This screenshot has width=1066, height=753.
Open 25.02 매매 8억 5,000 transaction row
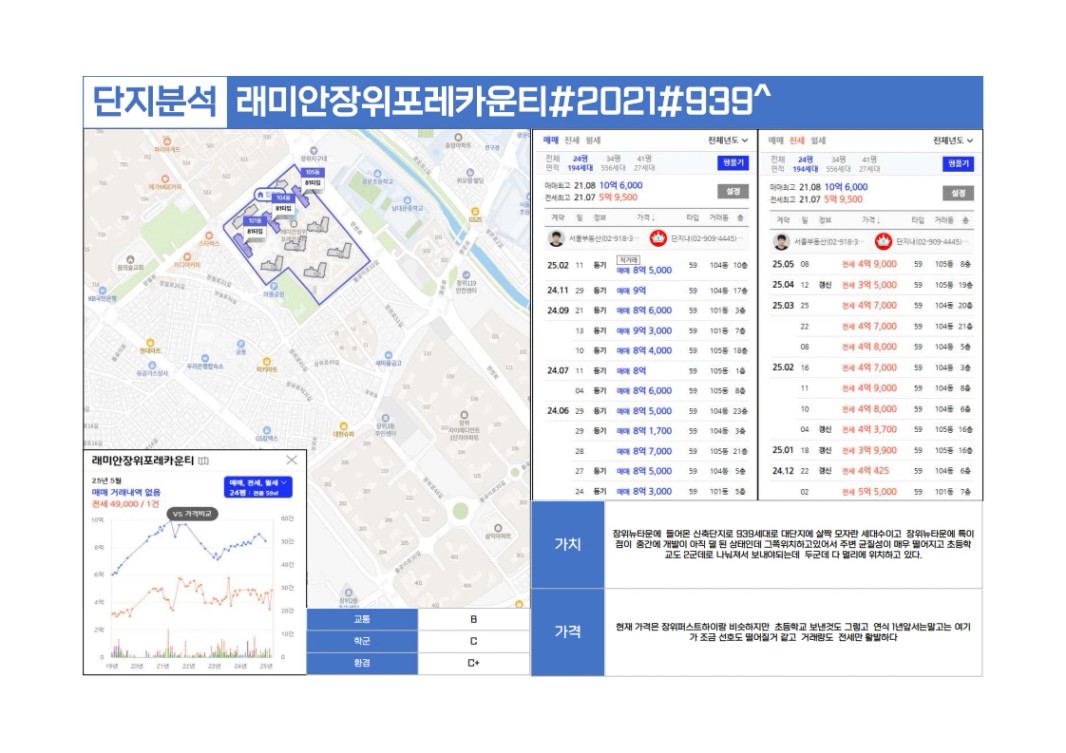647,266
